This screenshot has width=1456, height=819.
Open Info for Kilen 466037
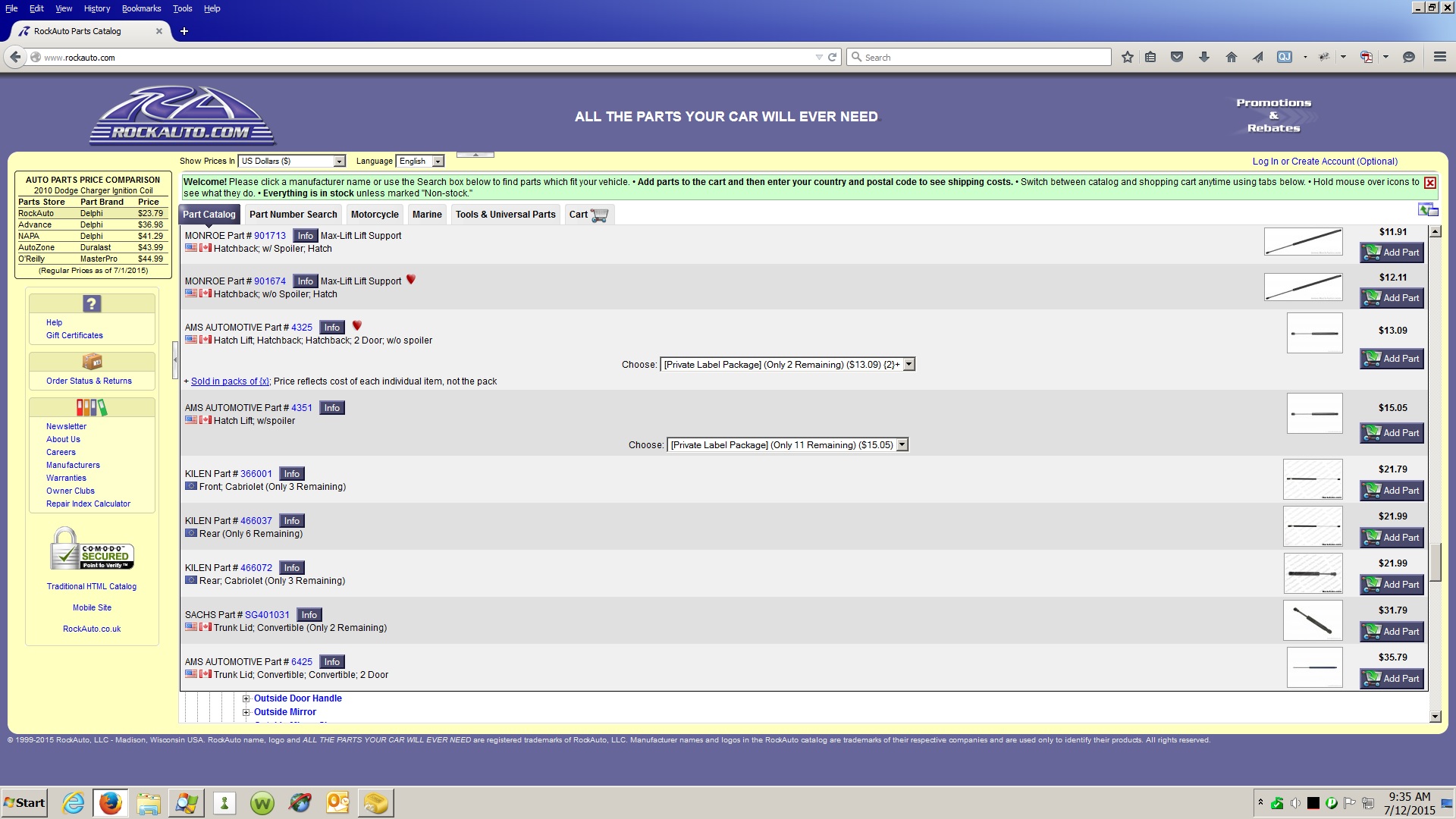click(292, 521)
